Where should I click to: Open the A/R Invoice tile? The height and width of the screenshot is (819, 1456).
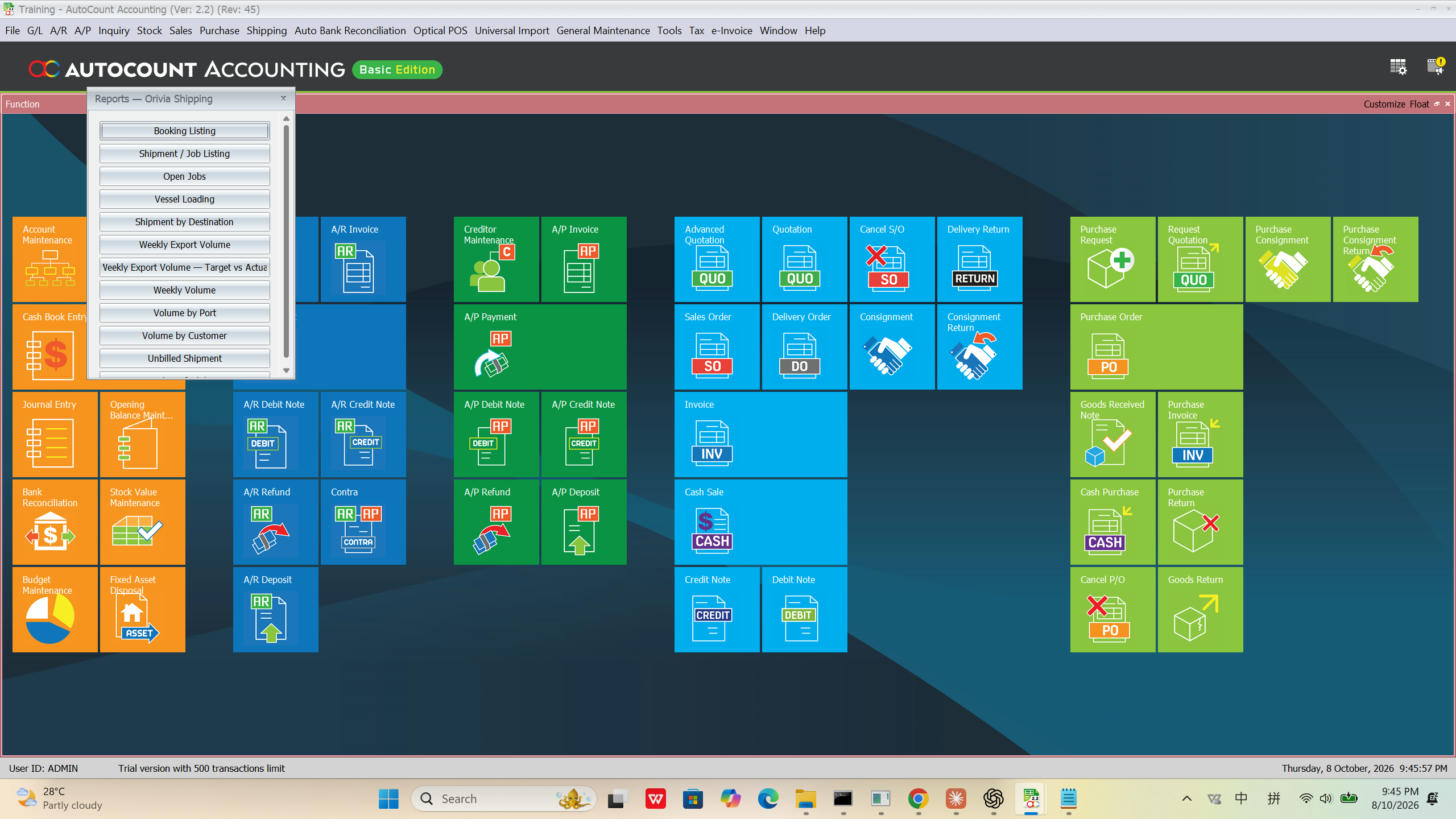click(363, 259)
